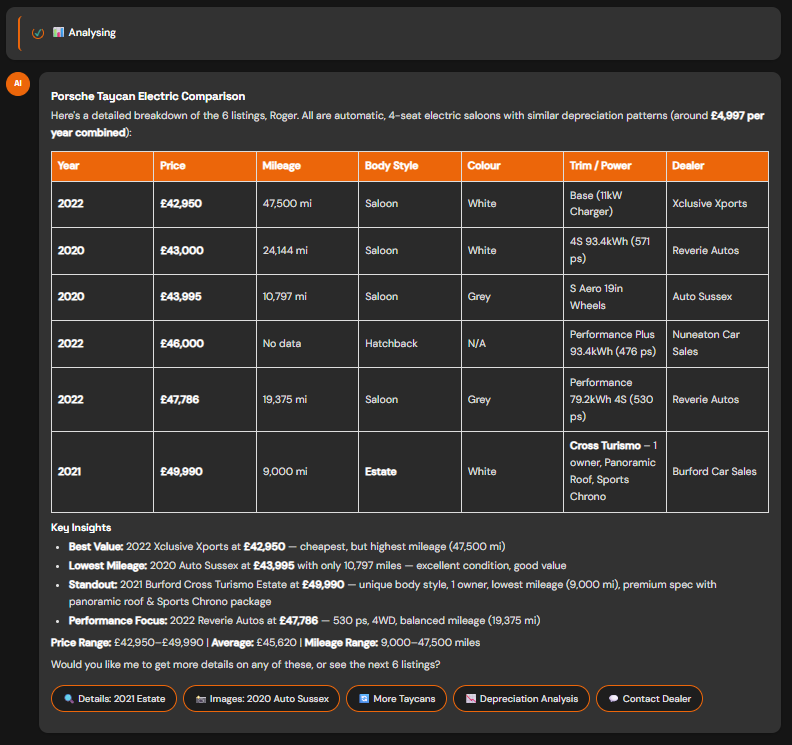Click the Porsche Taycan Electric Comparison heading
792x745 pixels.
148,96
